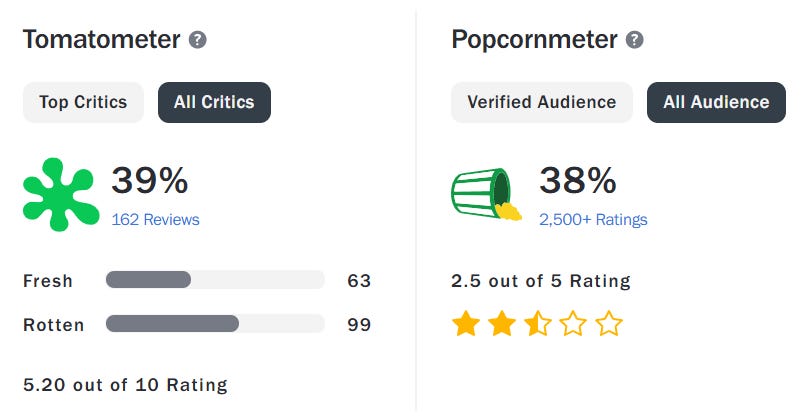Click the Tomatometer help question mark icon
The width and height of the screenshot is (804, 418).
(x=199, y=40)
